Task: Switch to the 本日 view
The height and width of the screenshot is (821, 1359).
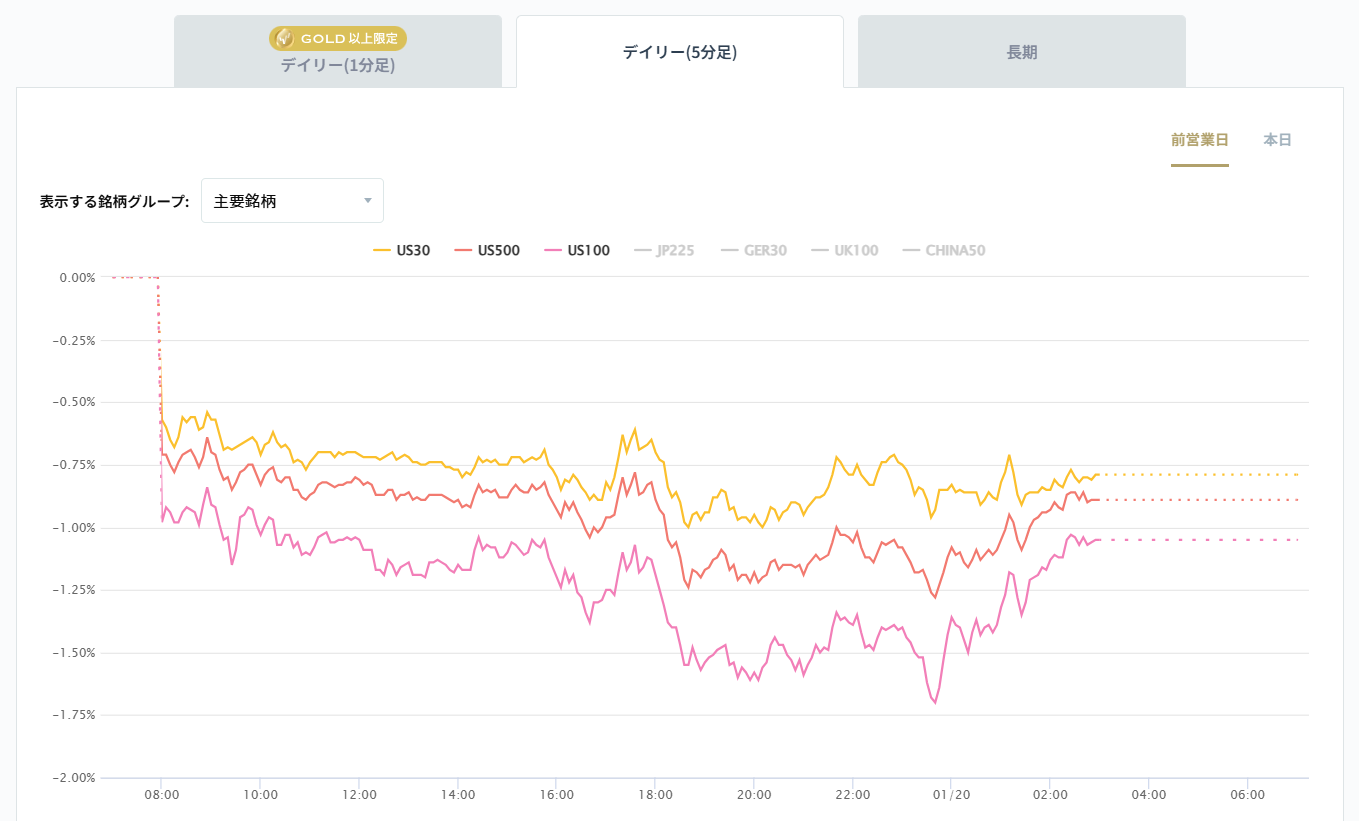Action: point(1276,140)
